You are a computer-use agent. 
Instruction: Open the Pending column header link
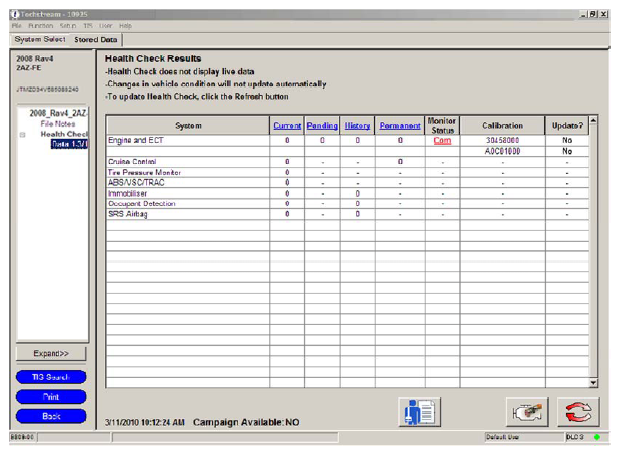[x=322, y=126]
